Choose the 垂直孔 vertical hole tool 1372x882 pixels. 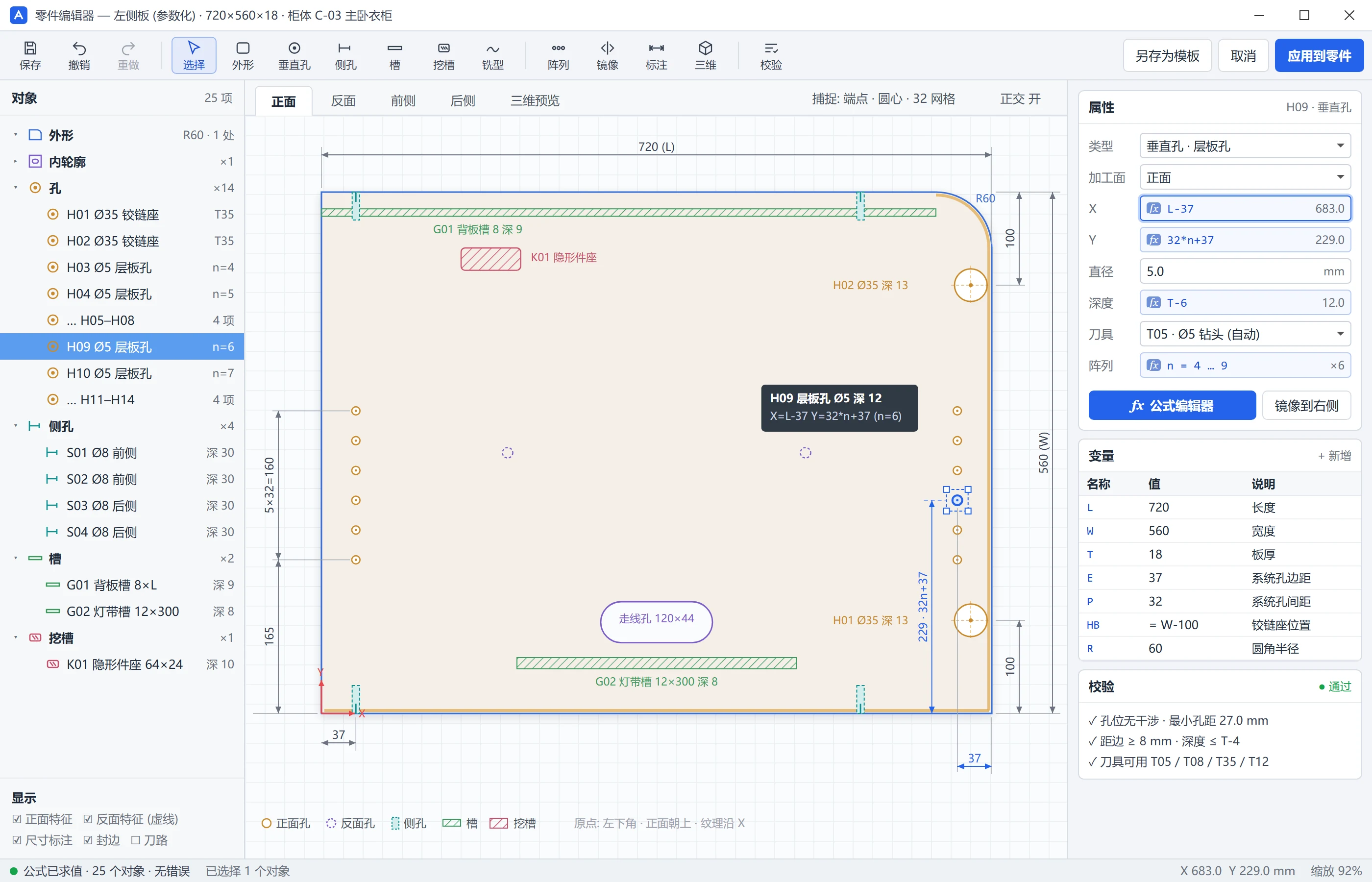294,55
